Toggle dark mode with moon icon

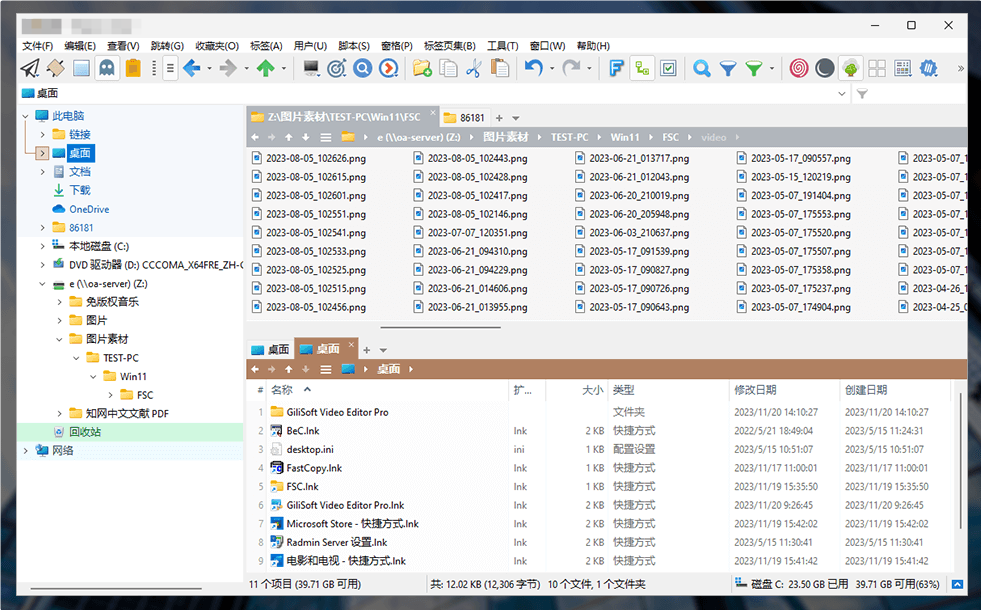click(825, 68)
